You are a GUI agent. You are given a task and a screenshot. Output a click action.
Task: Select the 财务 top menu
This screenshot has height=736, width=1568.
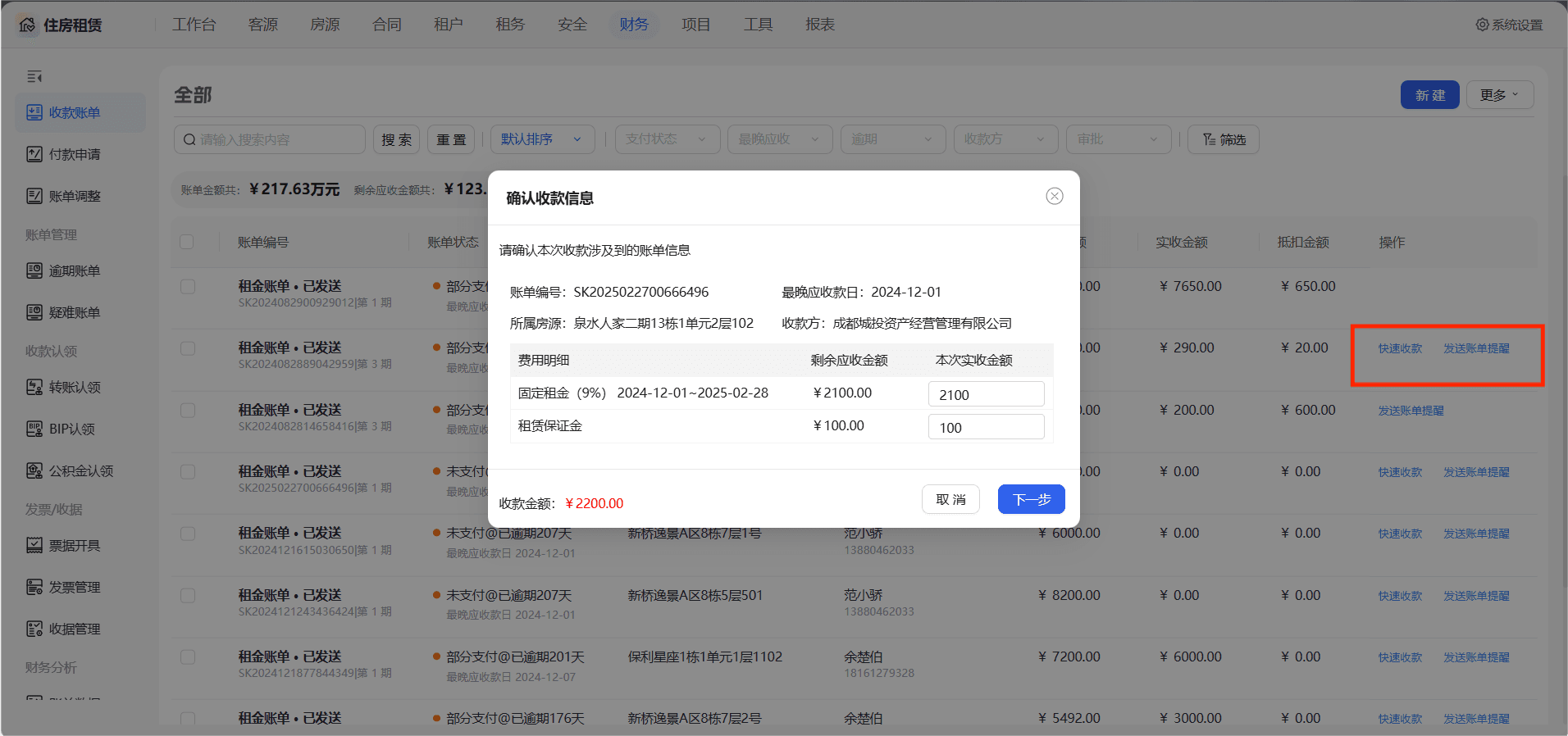(x=634, y=25)
